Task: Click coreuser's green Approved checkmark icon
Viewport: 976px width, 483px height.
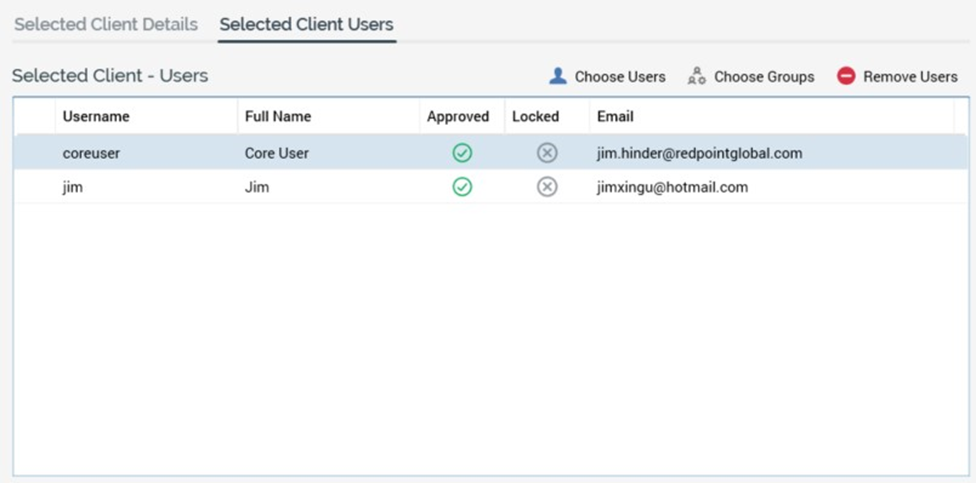Action: [462, 153]
